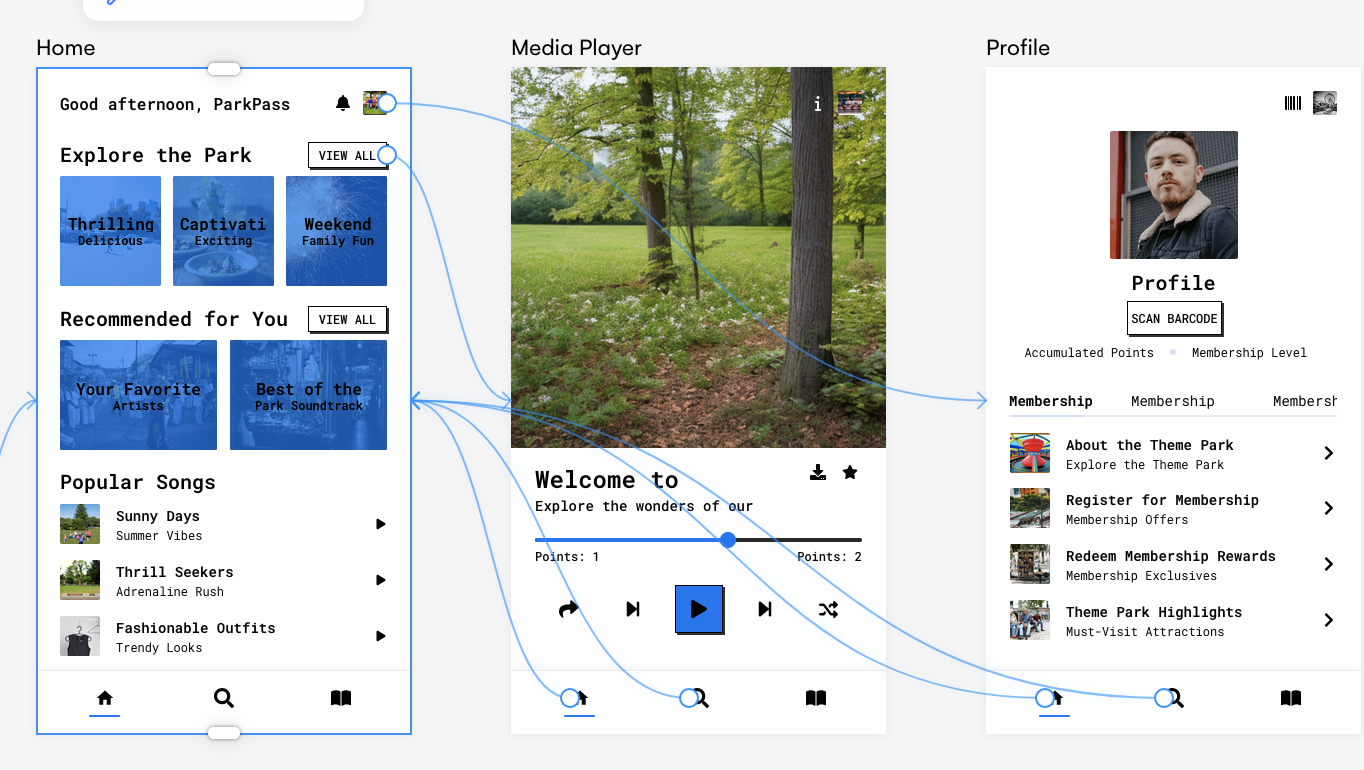Image resolution: width=1364 pixels, height=770 pixels.
Task: Enable shuffle playback in the Media Player
Action: [x=828, y=609]
